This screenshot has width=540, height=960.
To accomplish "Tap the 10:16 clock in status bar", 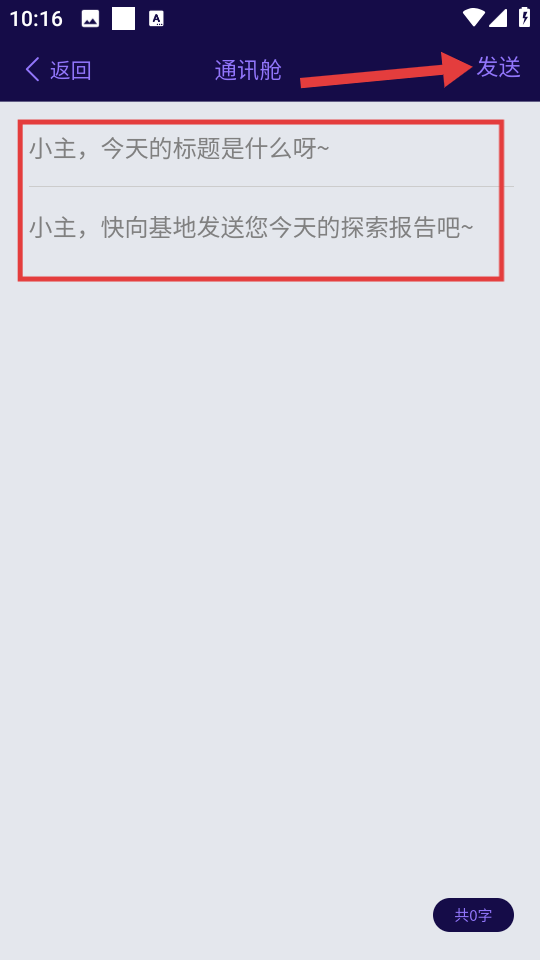I will click(36, 19).
